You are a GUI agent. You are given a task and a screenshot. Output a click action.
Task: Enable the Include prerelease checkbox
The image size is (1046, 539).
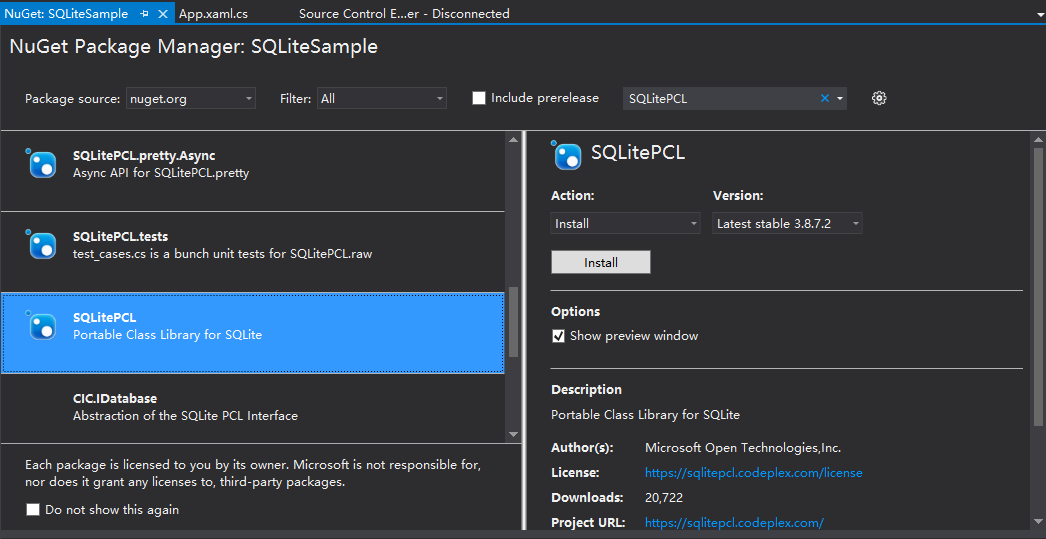tap(479, 98)
